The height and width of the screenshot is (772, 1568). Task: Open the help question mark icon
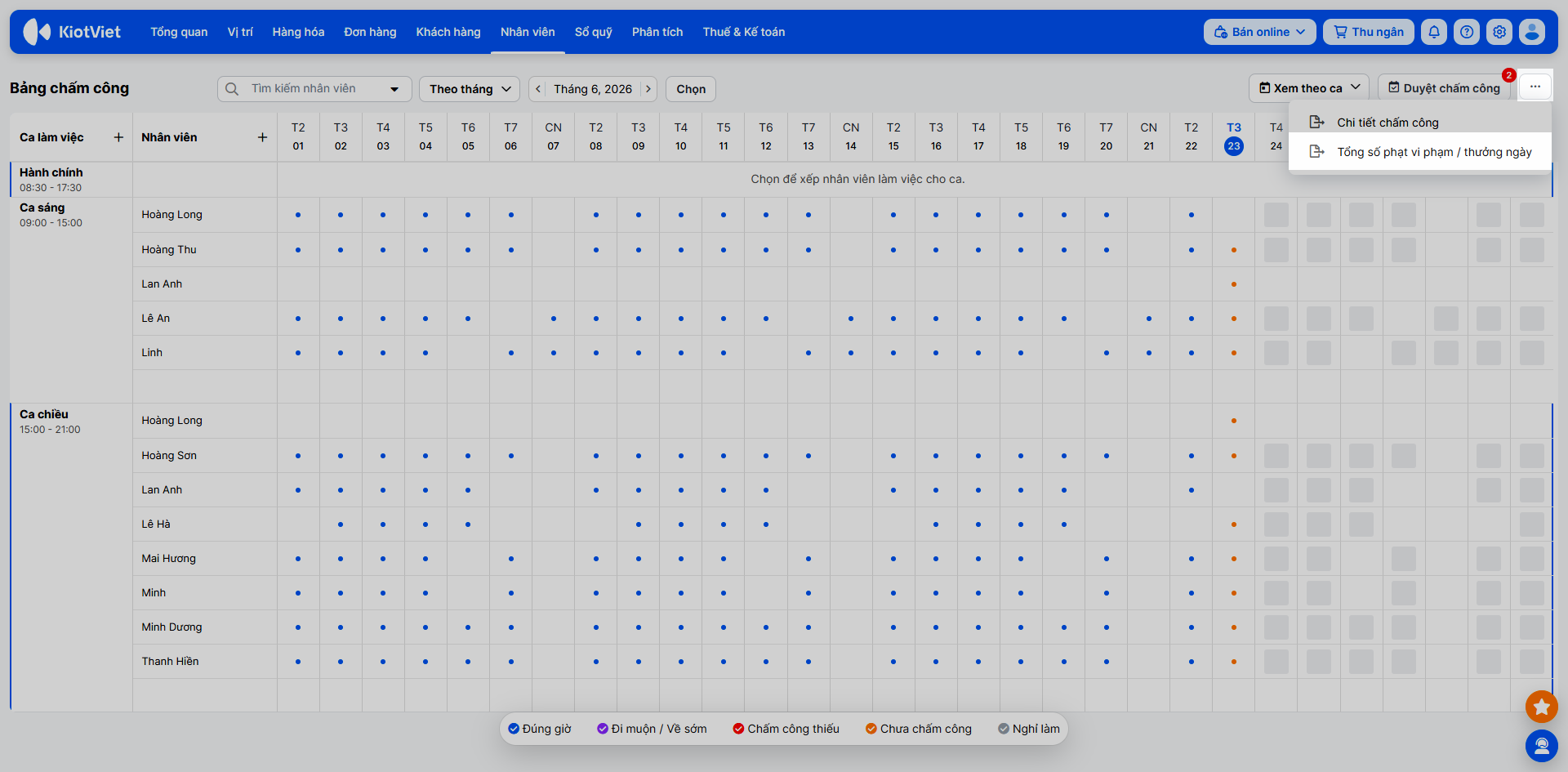1467,32
